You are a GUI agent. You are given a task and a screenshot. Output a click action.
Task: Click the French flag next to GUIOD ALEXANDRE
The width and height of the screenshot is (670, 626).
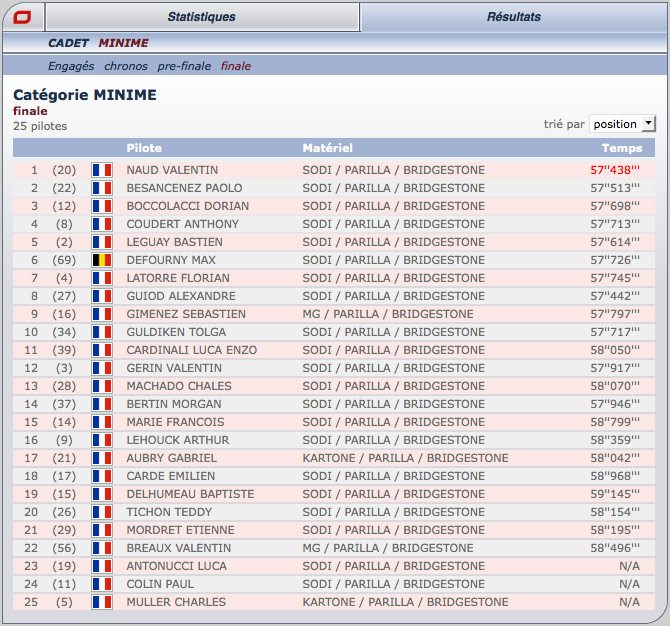point(102,296)
